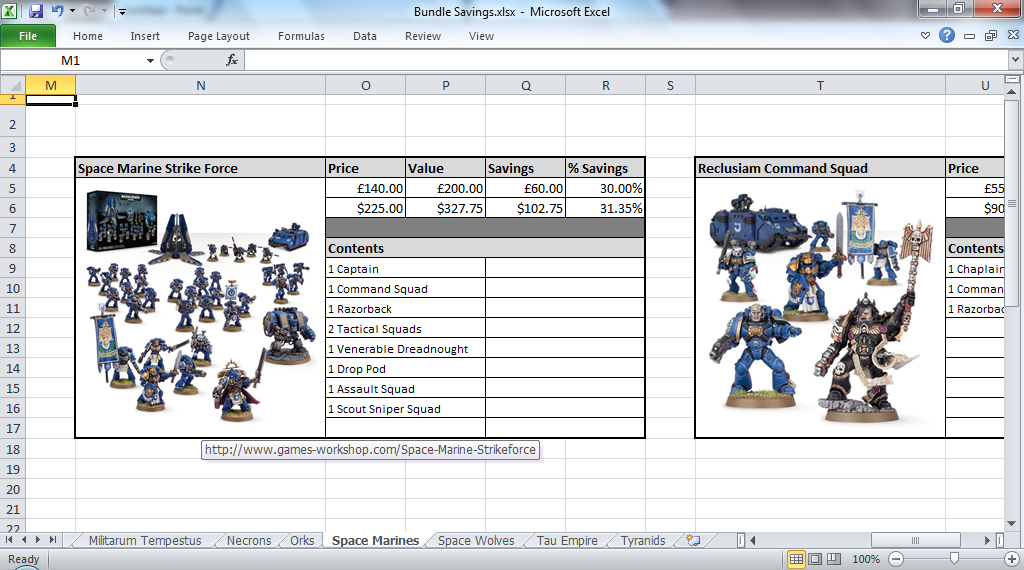Click first-sheet navigation arrow

pyautogui.click(x=9, y=540)
